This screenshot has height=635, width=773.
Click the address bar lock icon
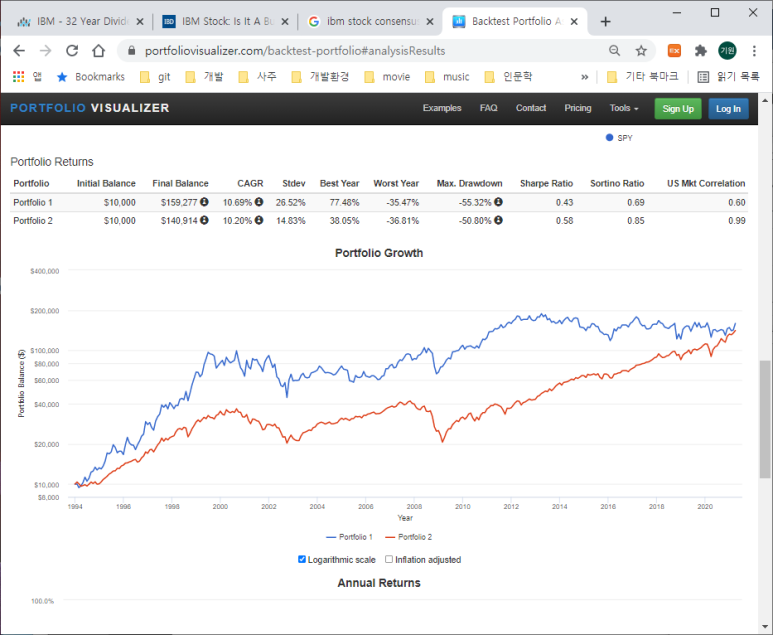(131, 51)
